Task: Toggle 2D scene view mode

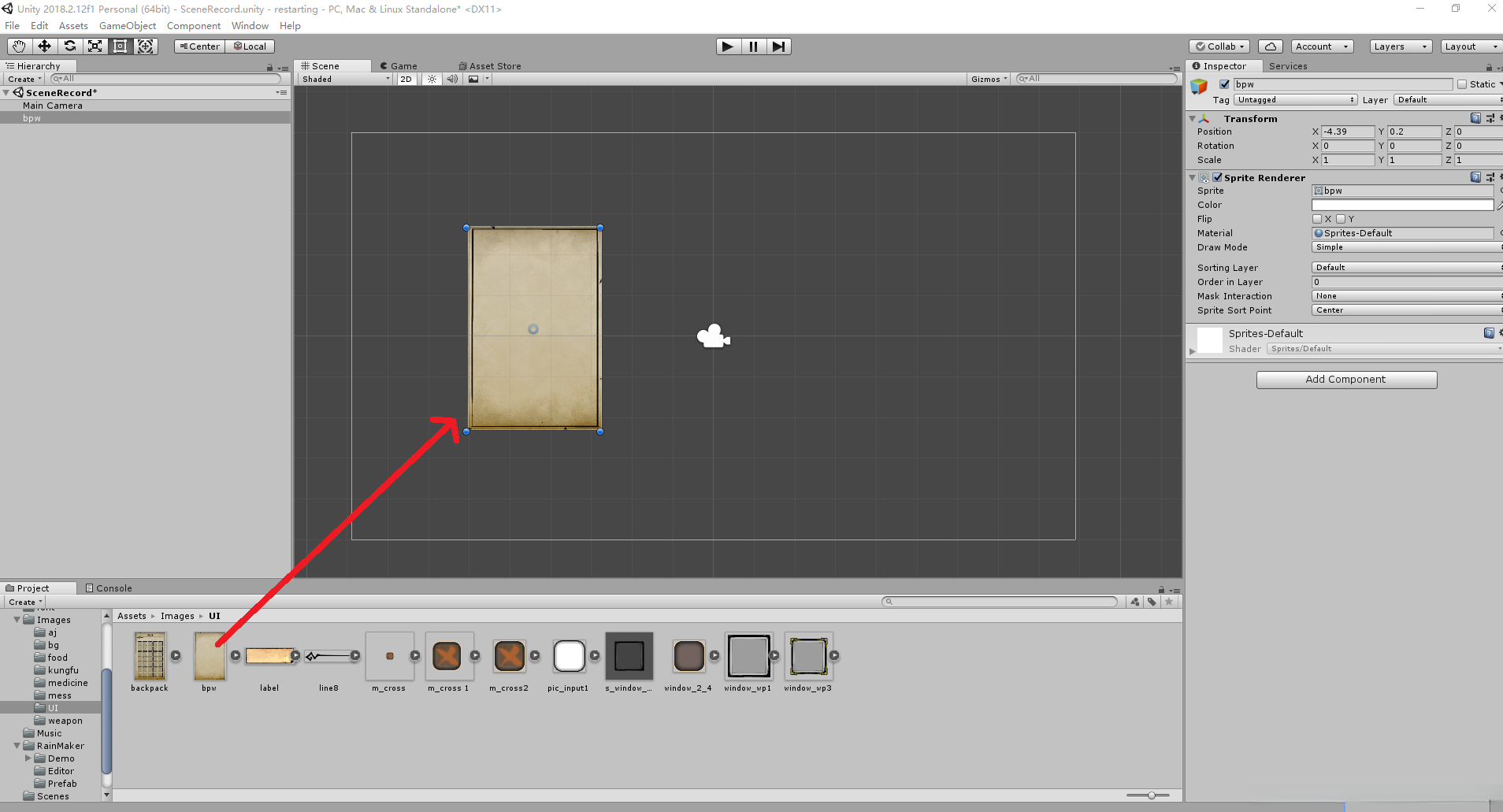Action: point(406,79)
